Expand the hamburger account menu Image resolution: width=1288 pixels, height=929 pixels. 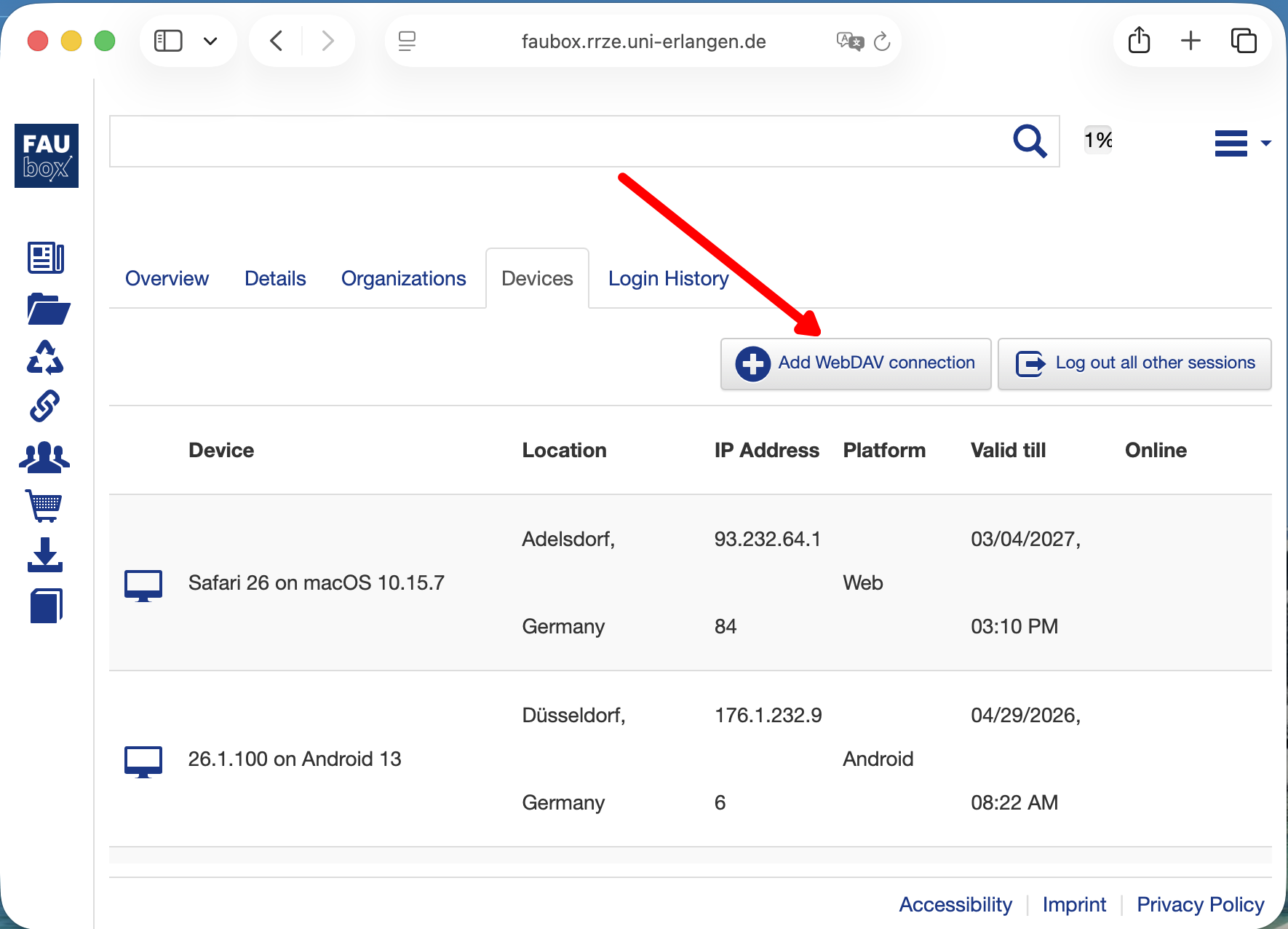pyautogui.click(x=1241, y=143)
